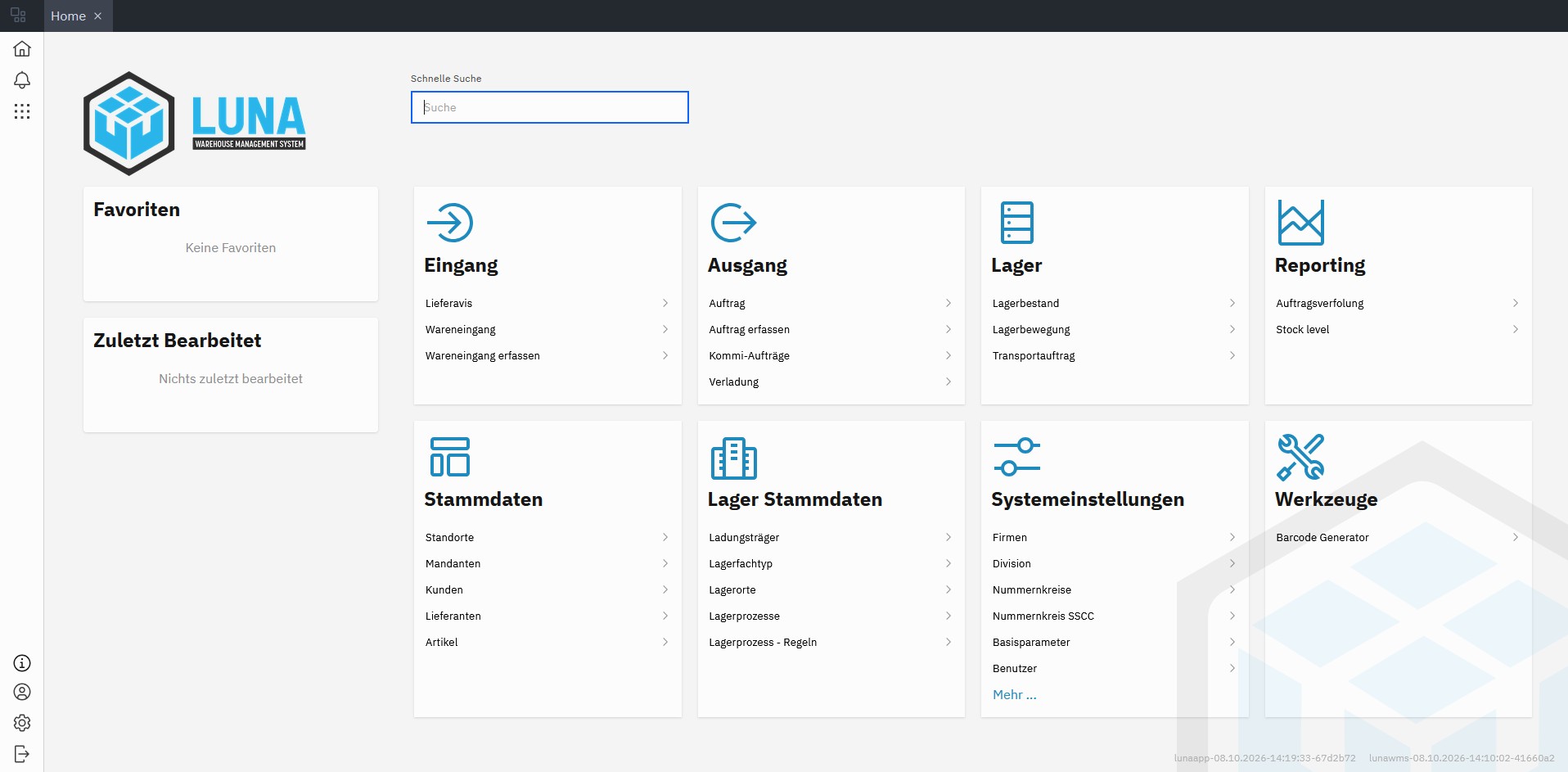Image resolution: width=1568 pixels, height=772 pixels.
Task: Open Ladungsträger entry
Action: pos(831,537)
